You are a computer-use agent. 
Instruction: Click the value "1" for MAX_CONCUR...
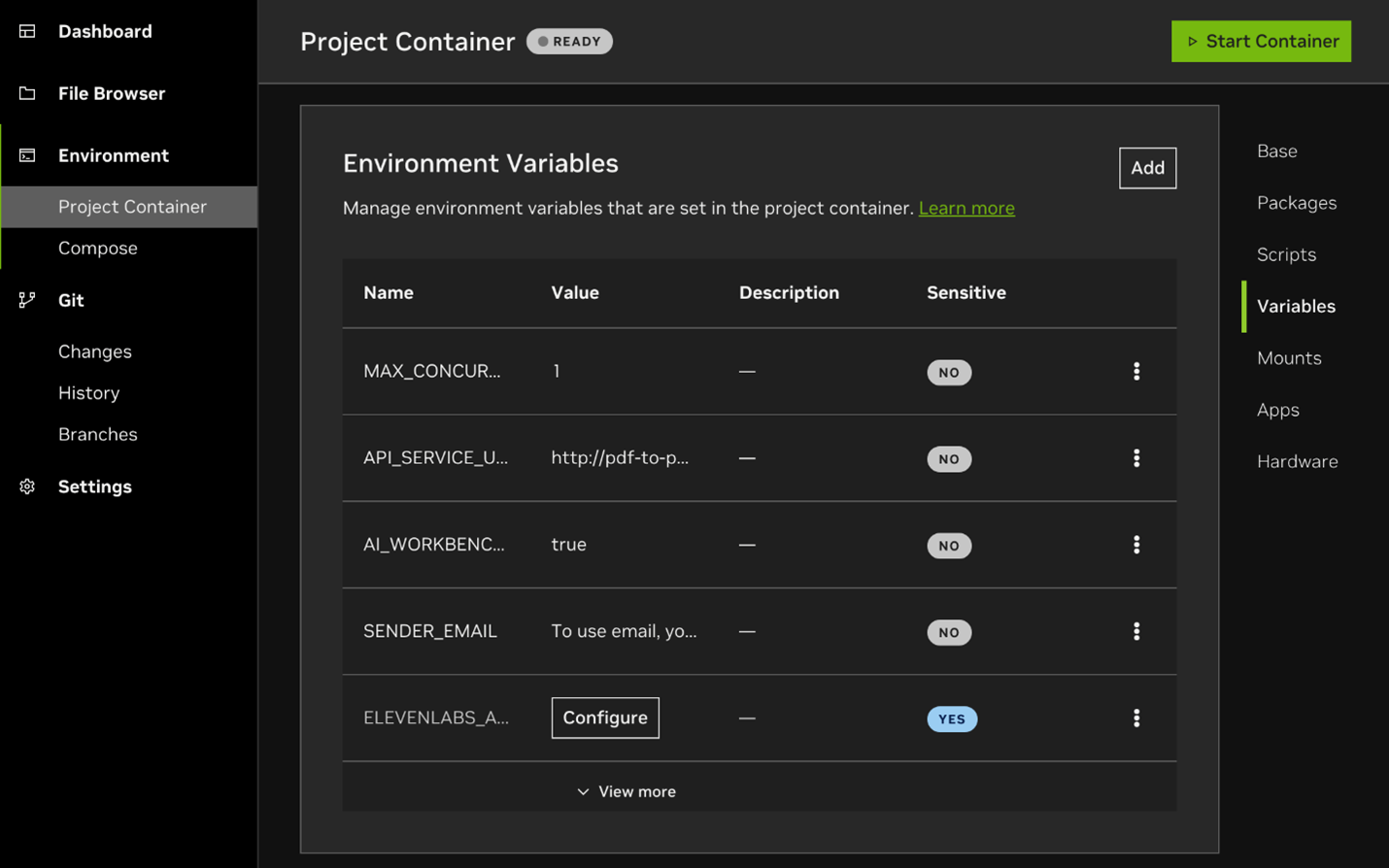[x=557, y=371]
